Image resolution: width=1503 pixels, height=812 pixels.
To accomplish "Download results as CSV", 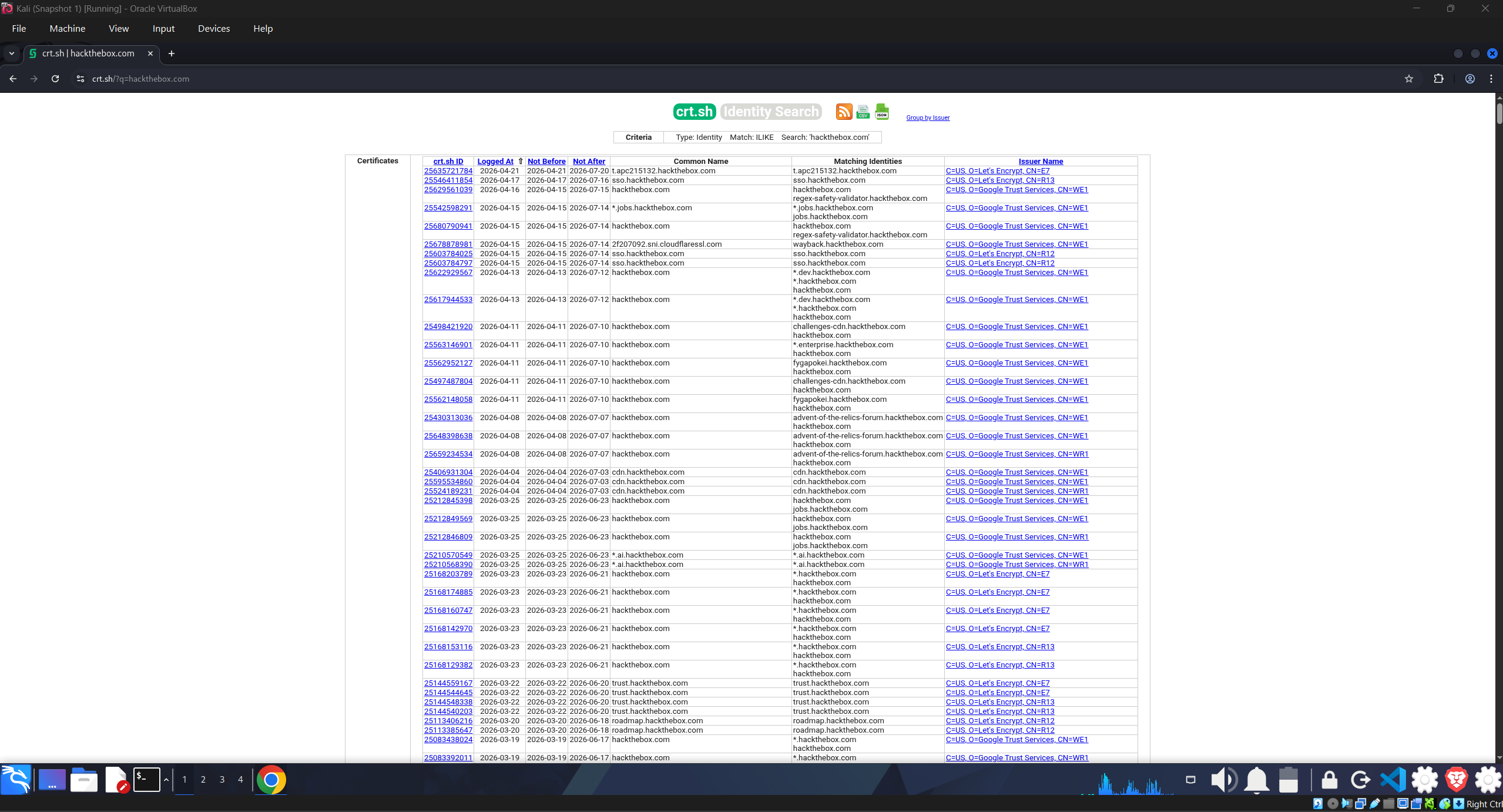I will click(x=863, y=112).
